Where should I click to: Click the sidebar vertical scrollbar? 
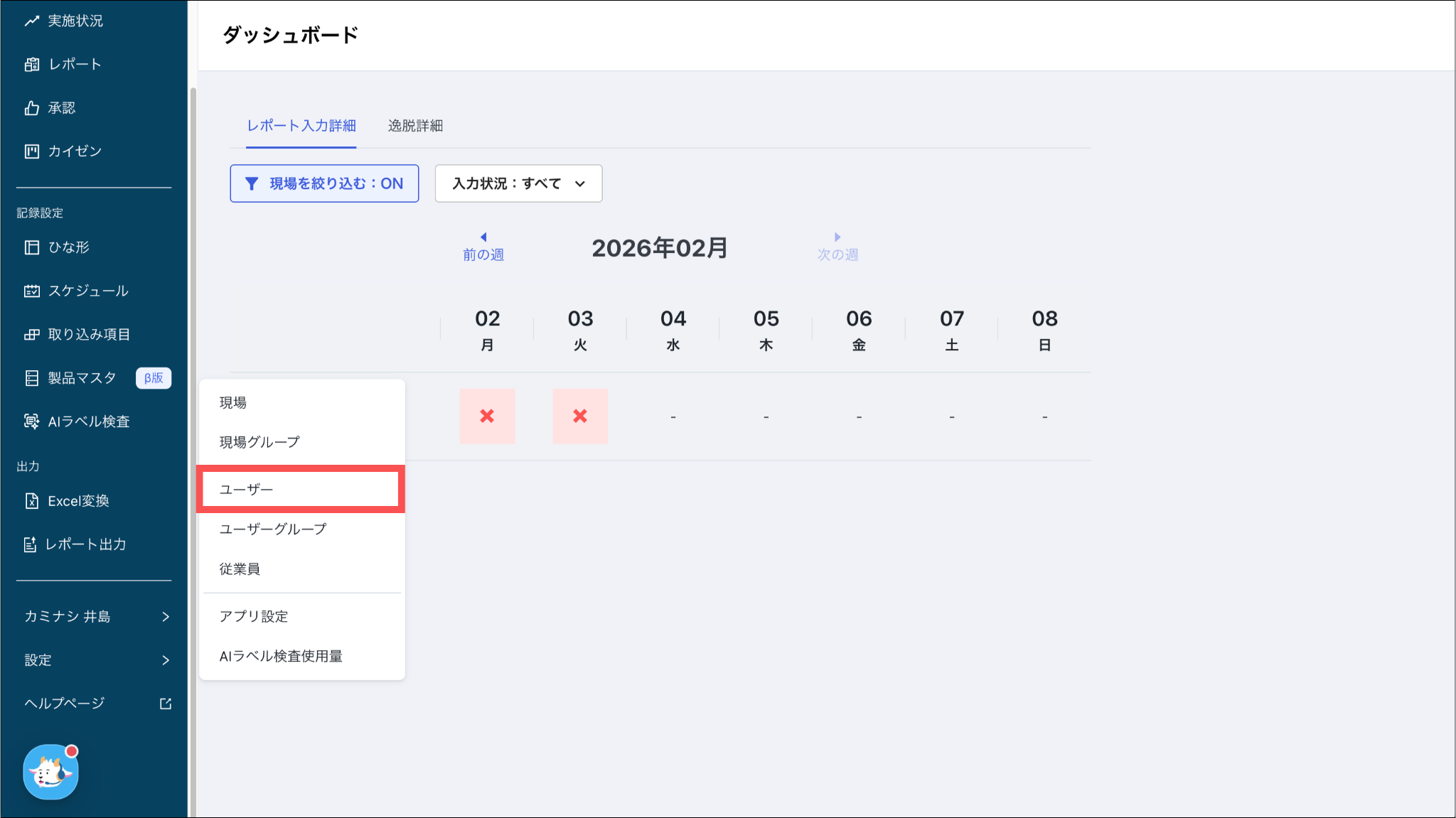click(x=193, y=426)
